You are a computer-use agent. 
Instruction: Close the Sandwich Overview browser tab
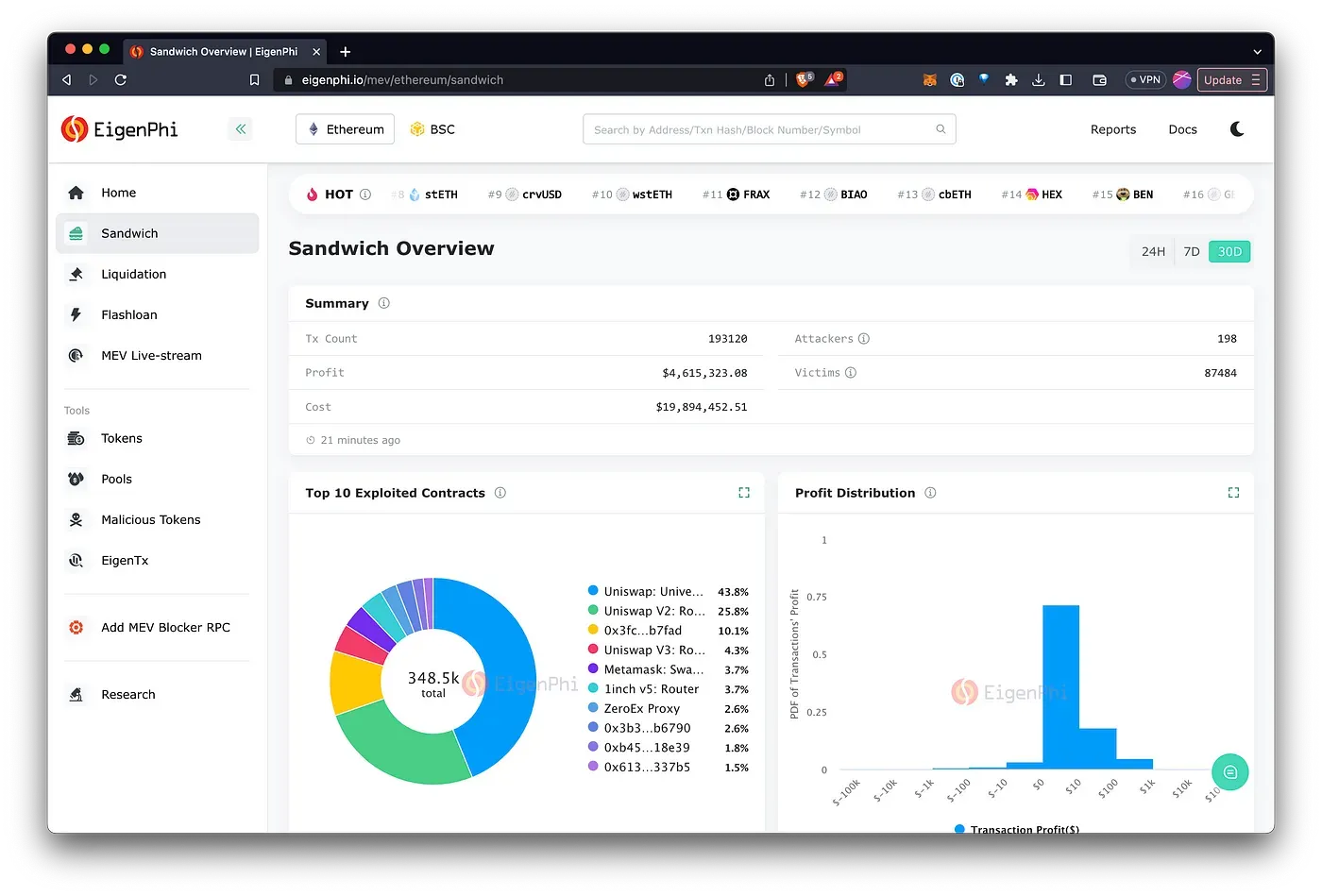point(316,52)
